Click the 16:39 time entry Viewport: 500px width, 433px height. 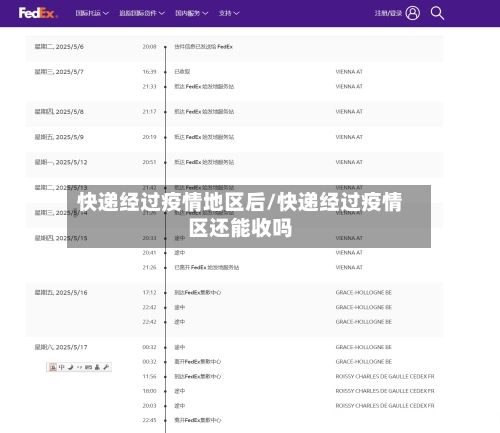click(x=149, y=72)
